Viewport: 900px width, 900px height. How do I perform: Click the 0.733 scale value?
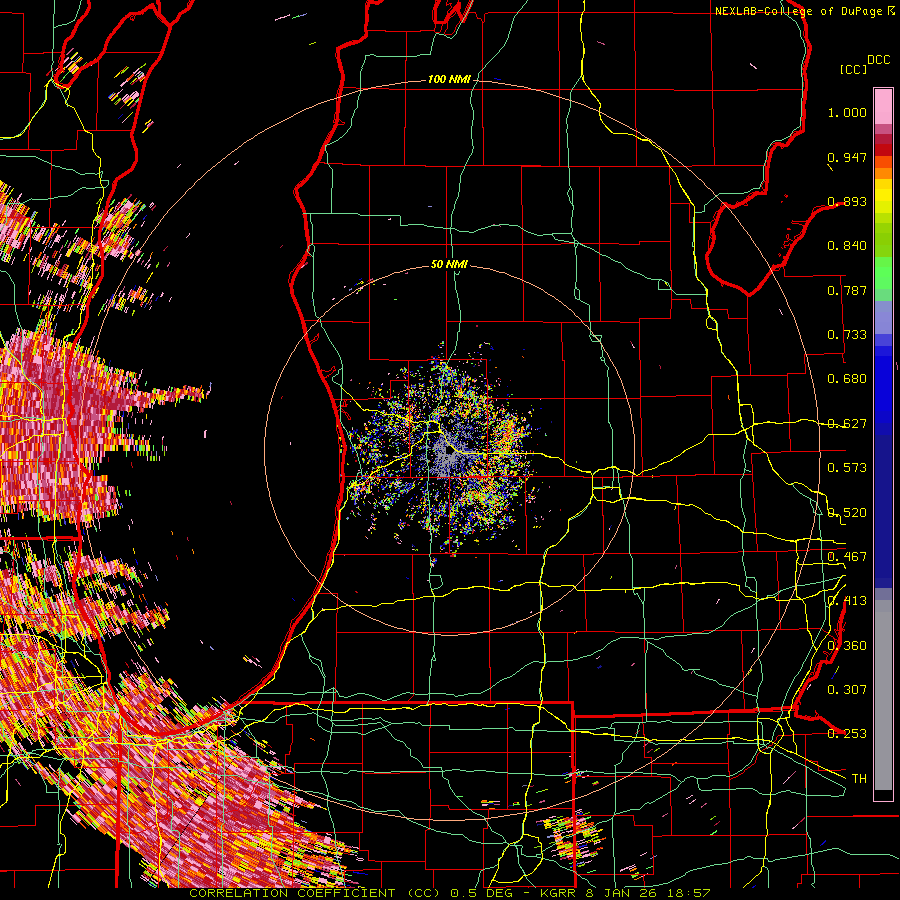point(847,335)
